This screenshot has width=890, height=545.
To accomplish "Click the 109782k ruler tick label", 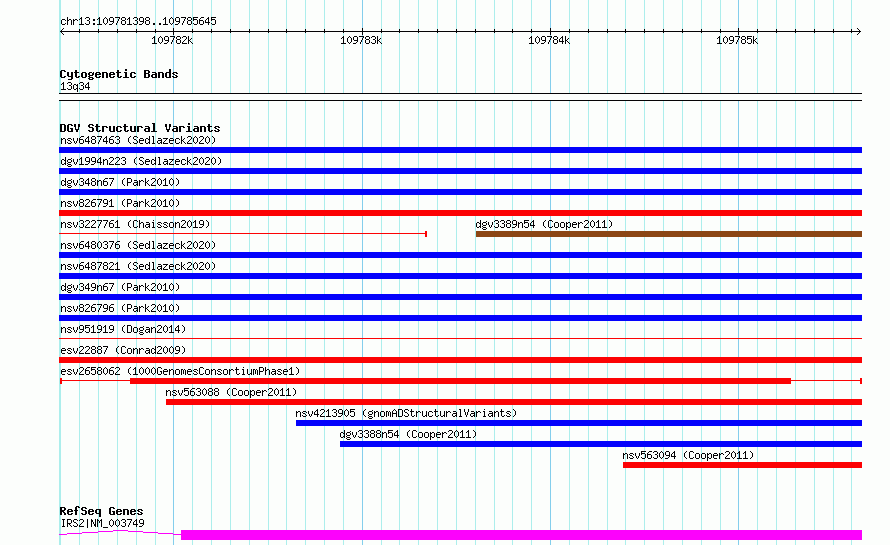I will click(x=172, y=40).
